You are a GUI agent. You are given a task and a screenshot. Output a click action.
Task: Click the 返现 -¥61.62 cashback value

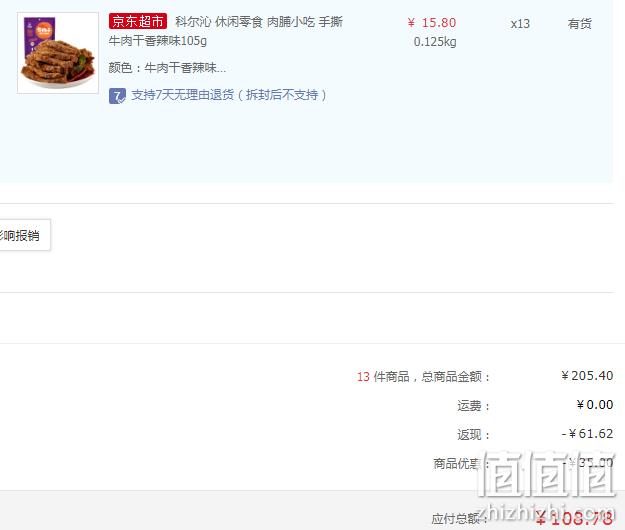point(587,434)
